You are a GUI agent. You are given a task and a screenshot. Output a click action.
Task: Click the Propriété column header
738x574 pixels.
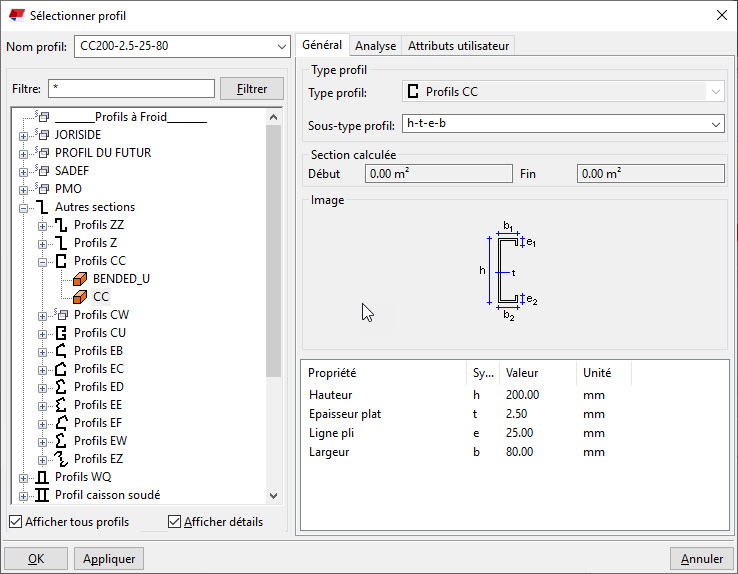point(384,373)
